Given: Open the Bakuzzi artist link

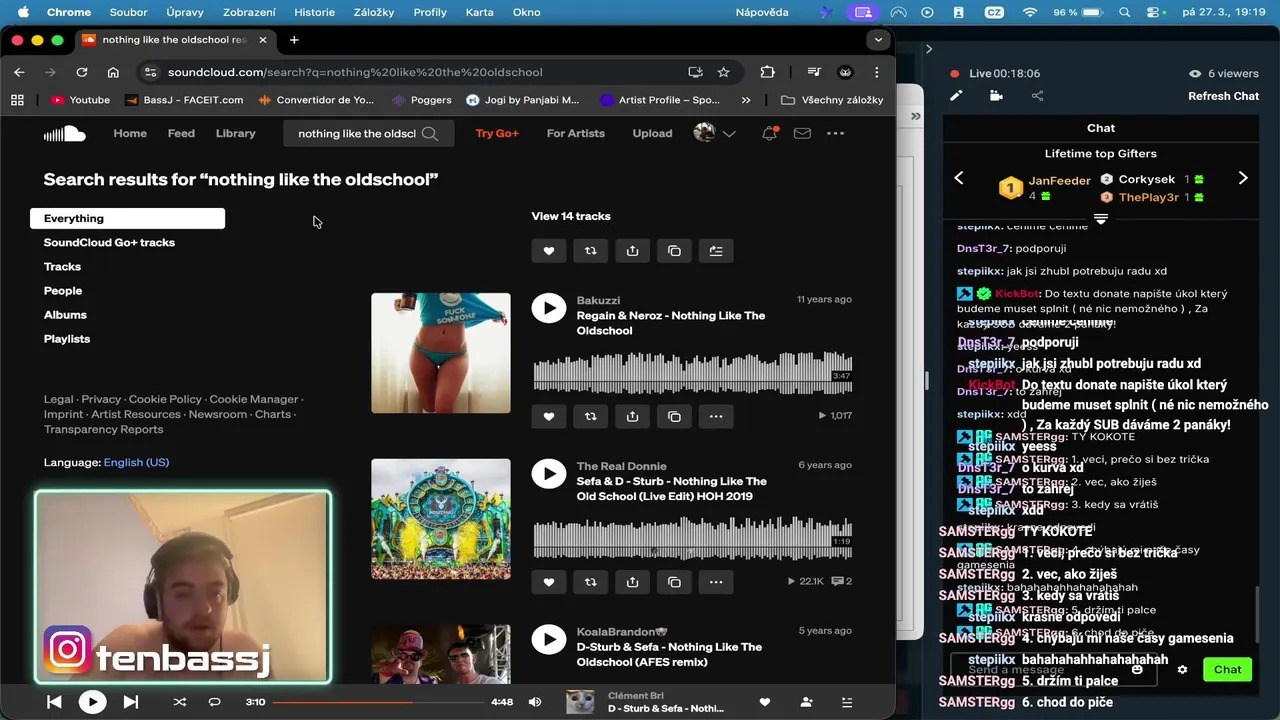Looking at the screenshot, I should 598,300.
